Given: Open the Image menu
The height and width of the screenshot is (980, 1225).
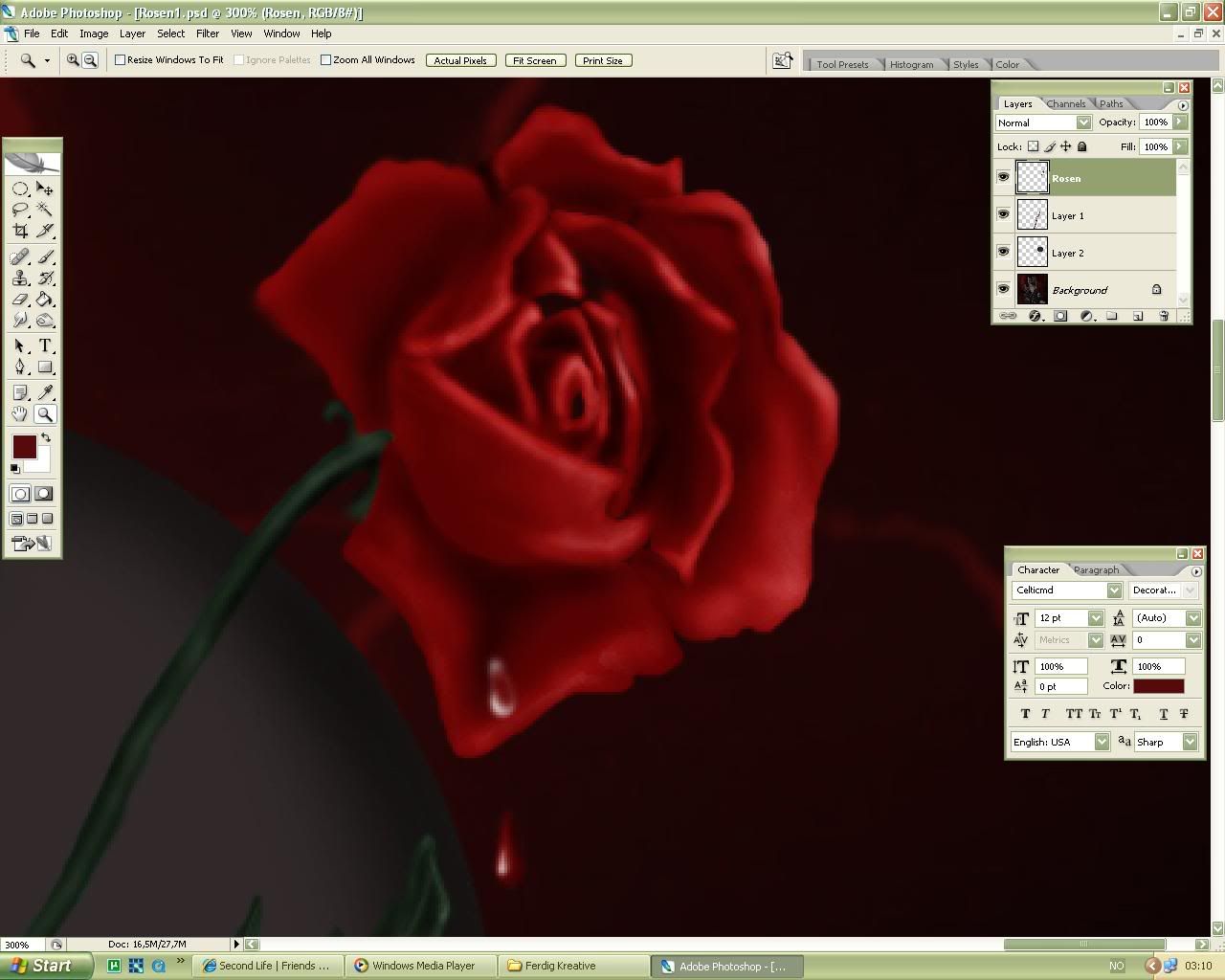Looking at the screenshot, I should click(x=94, y=33).
